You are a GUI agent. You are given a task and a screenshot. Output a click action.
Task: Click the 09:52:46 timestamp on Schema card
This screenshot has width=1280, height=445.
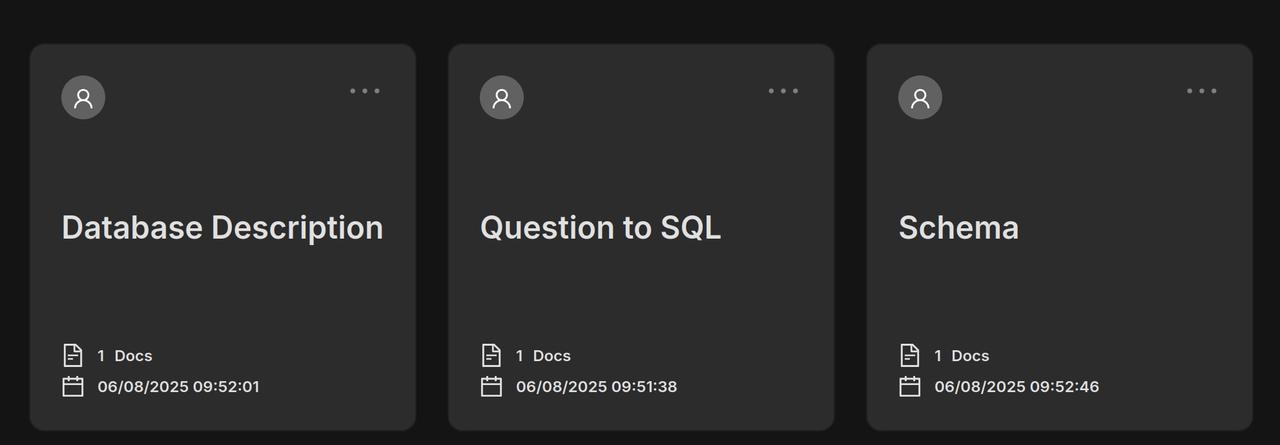1016,387
